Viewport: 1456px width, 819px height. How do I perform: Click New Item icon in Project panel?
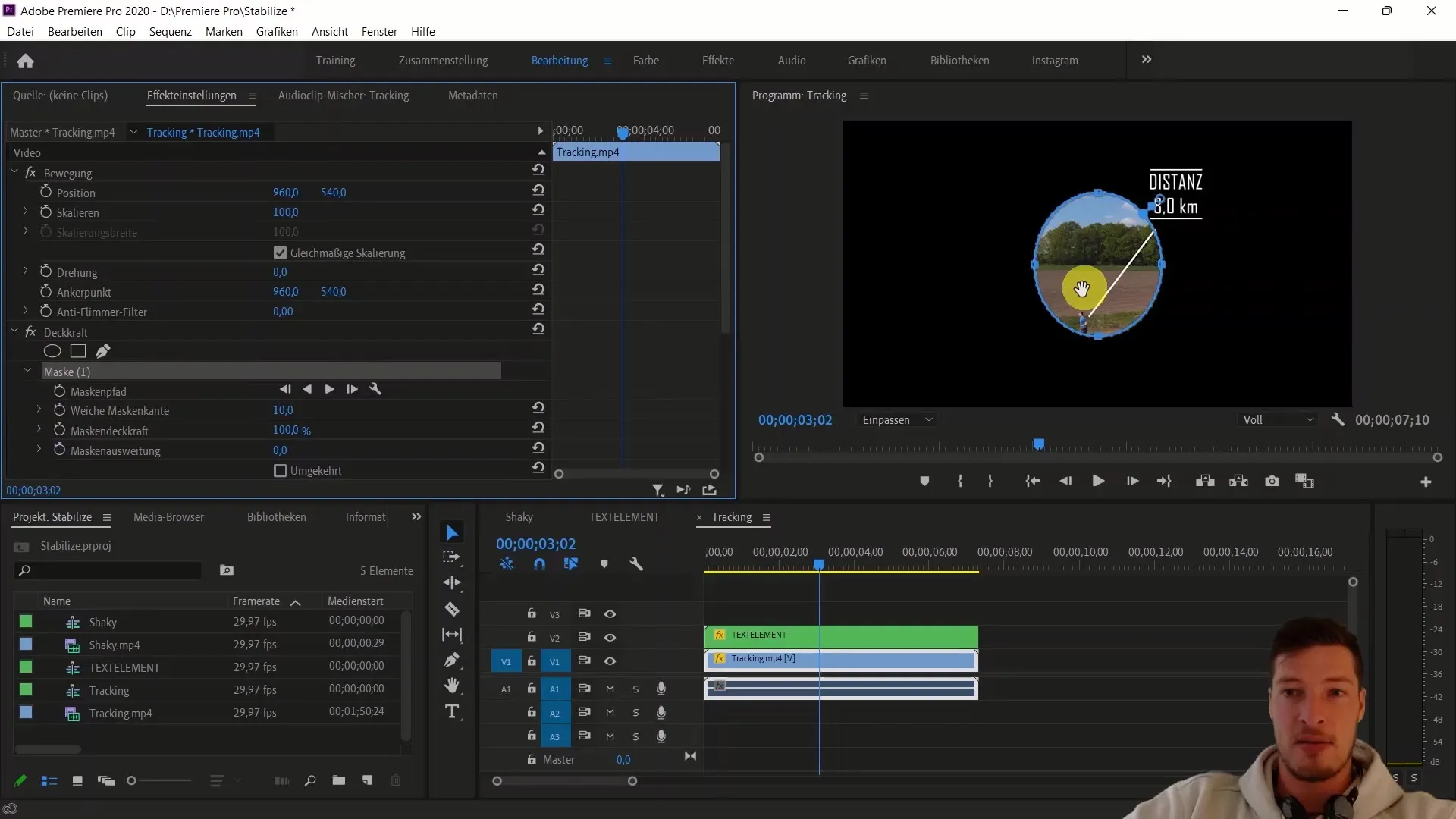click(x=367, y=780)
